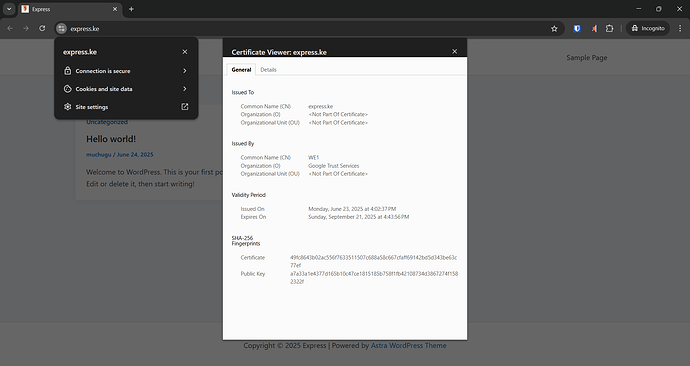
Task: Close the express.ke site info popup
Action: (185, 52)
